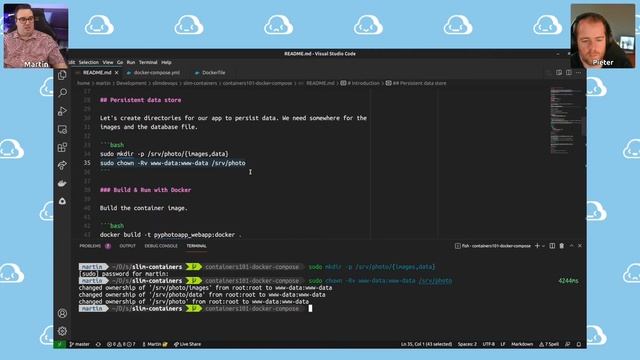The height and width of the screenshot is (360, 640).
Task: Open launch profile dropdown beside plus
Action: (x=543, y=246)
